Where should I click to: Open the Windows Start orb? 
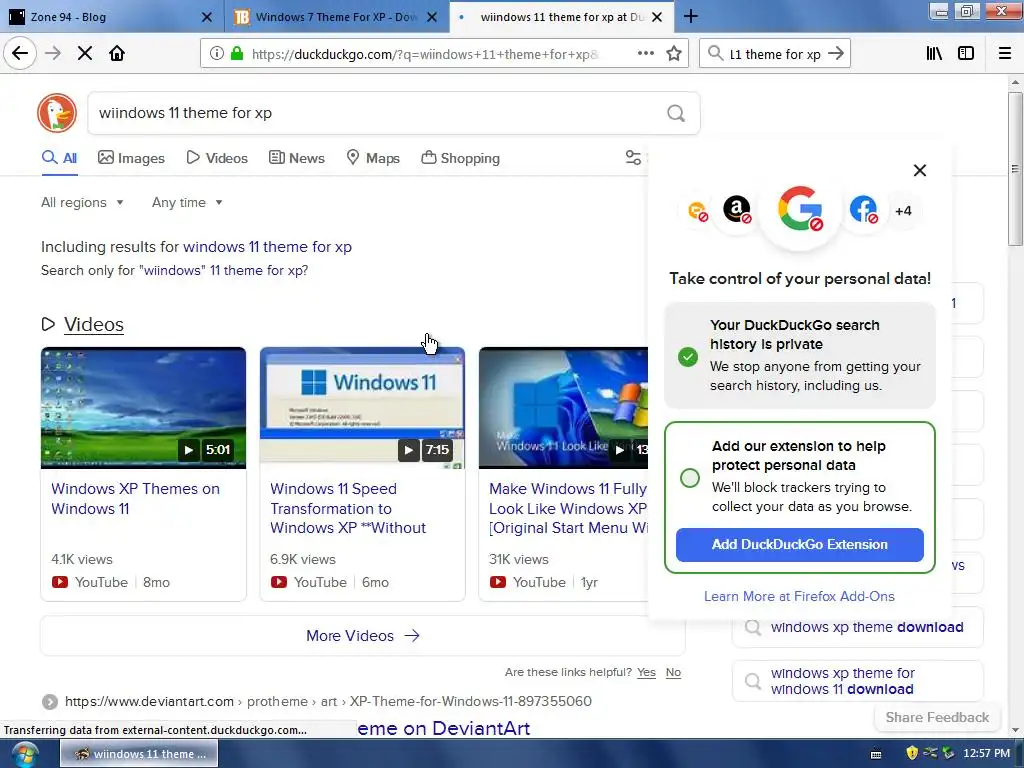pyautogui.click(x=25, y=754)
